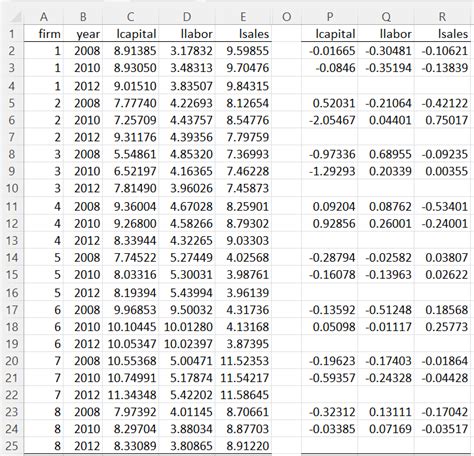The width and height of the screenshot is (474, 456).
Task: Select column C header
Action: click(130, 17)
